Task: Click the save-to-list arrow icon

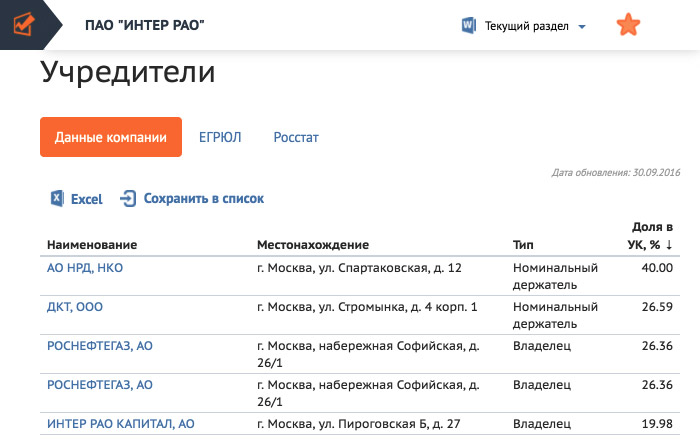Action: tap(128, 198)
